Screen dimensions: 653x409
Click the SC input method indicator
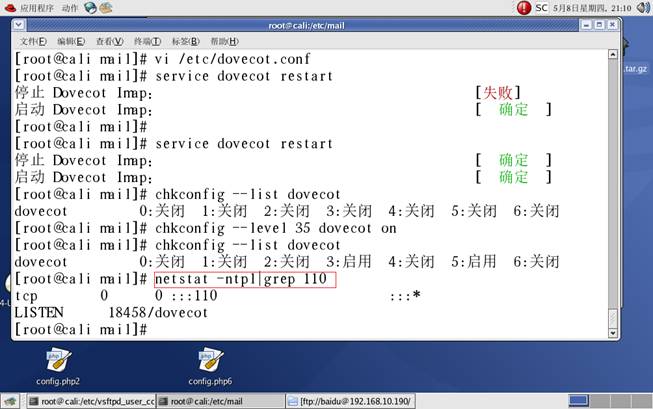click(540, 8)
